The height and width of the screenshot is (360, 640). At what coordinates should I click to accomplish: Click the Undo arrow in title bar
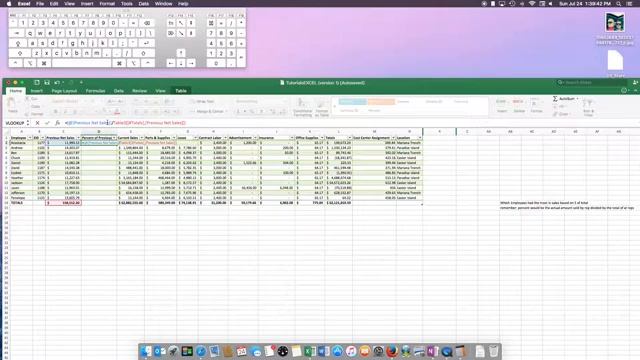pos(57,82)
